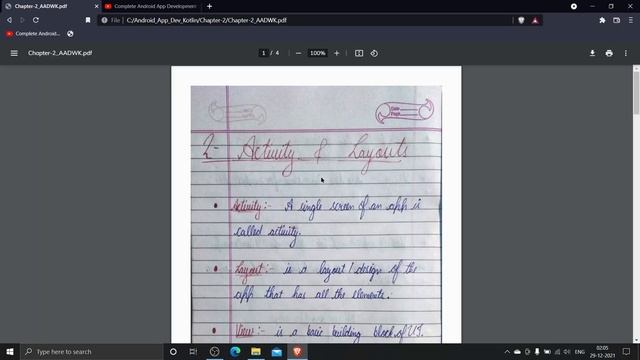
Task: Click the Chapter-2_AADWK.pdf title text
Action: click(60, 53)
